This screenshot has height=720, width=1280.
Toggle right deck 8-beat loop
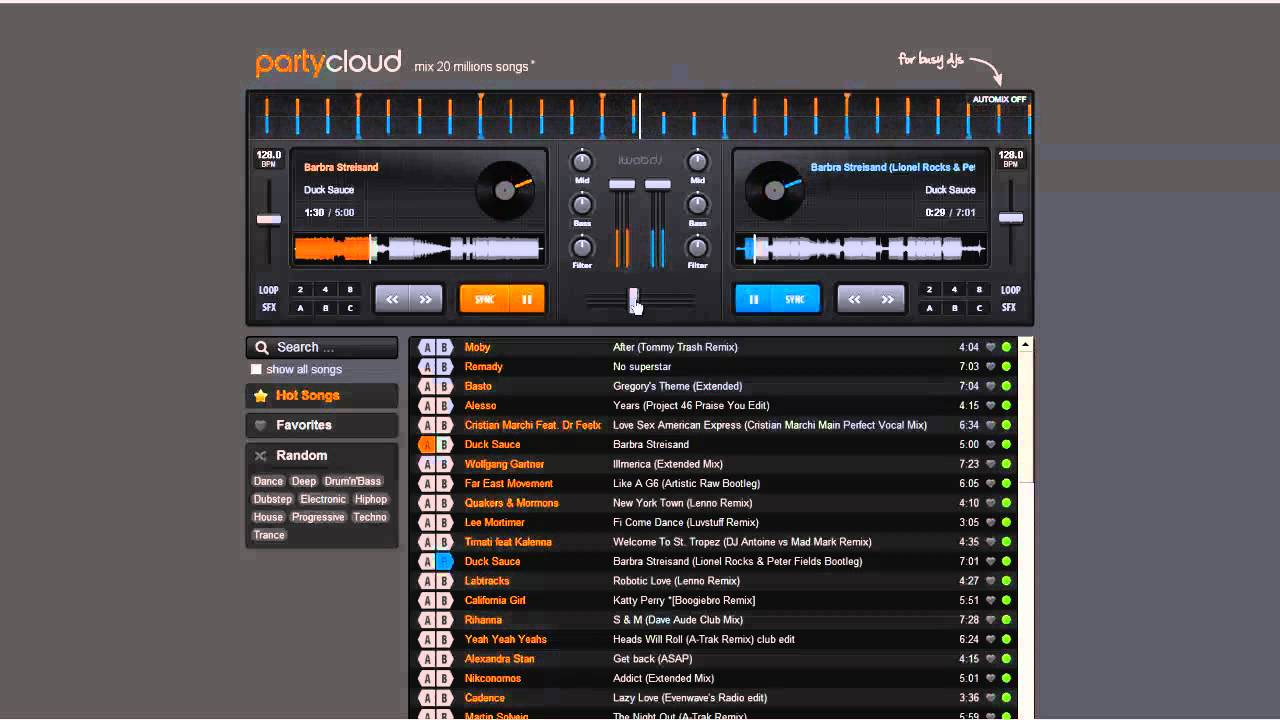979,290
